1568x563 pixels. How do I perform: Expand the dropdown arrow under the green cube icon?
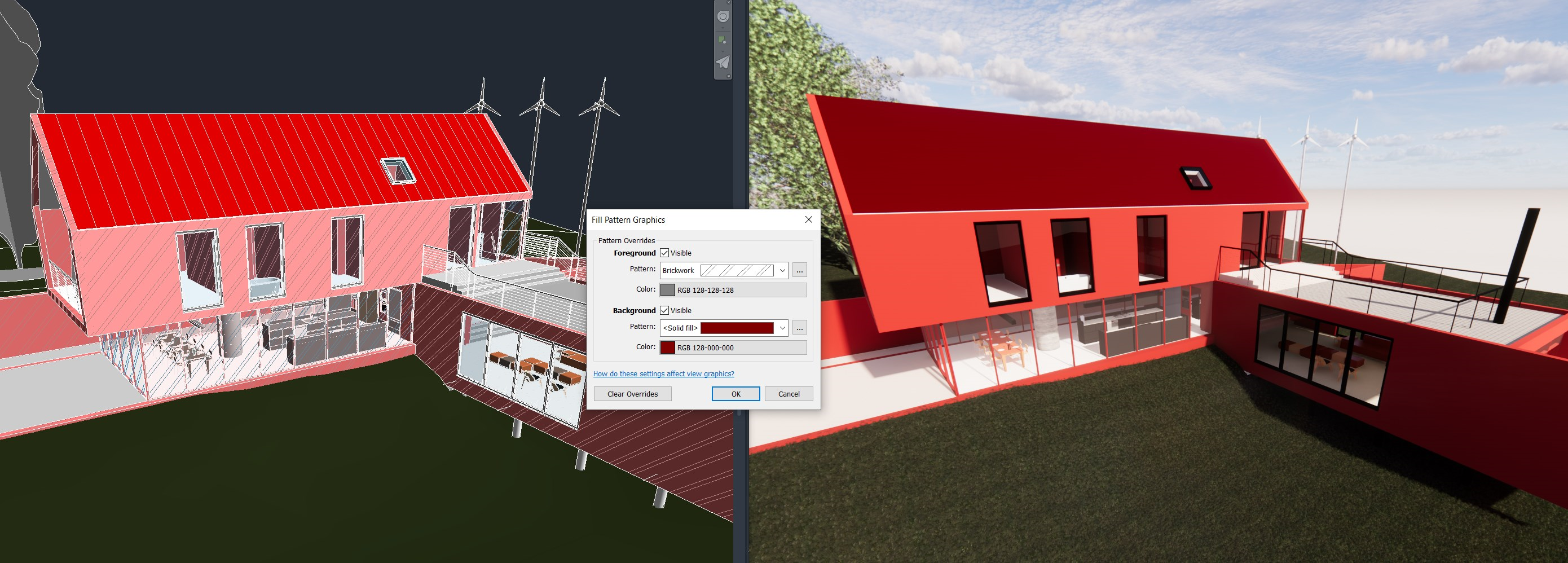coord(723,51)
